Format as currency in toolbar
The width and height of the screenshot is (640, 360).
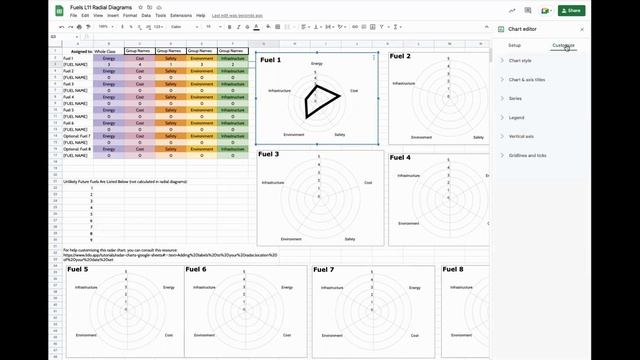(122, 27)
